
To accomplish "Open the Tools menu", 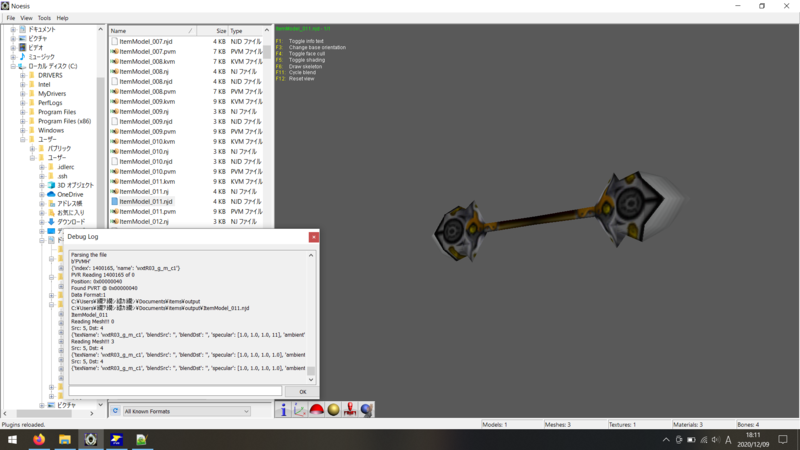I will (x=44, y=18).
